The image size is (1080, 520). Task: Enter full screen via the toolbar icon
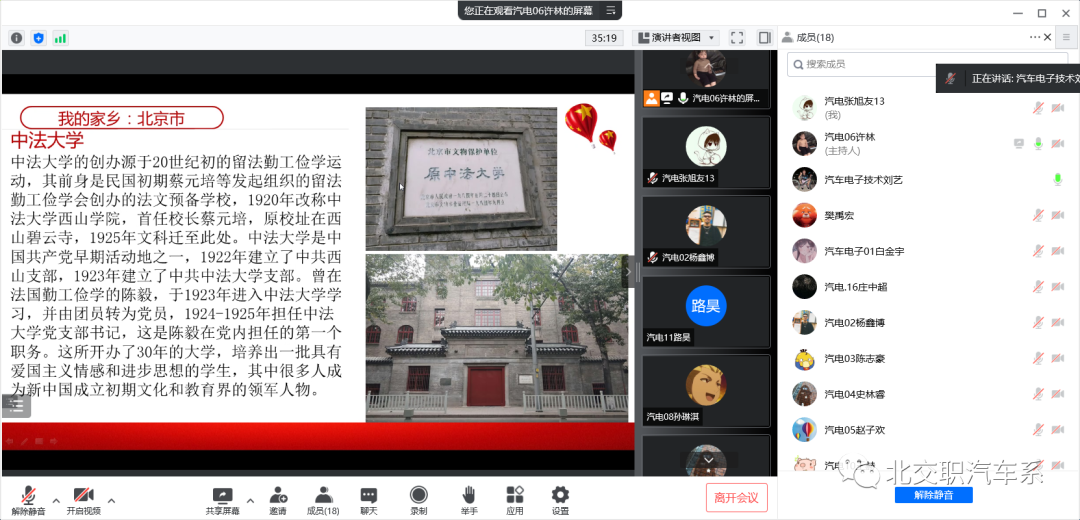click(x=737, y=38)
